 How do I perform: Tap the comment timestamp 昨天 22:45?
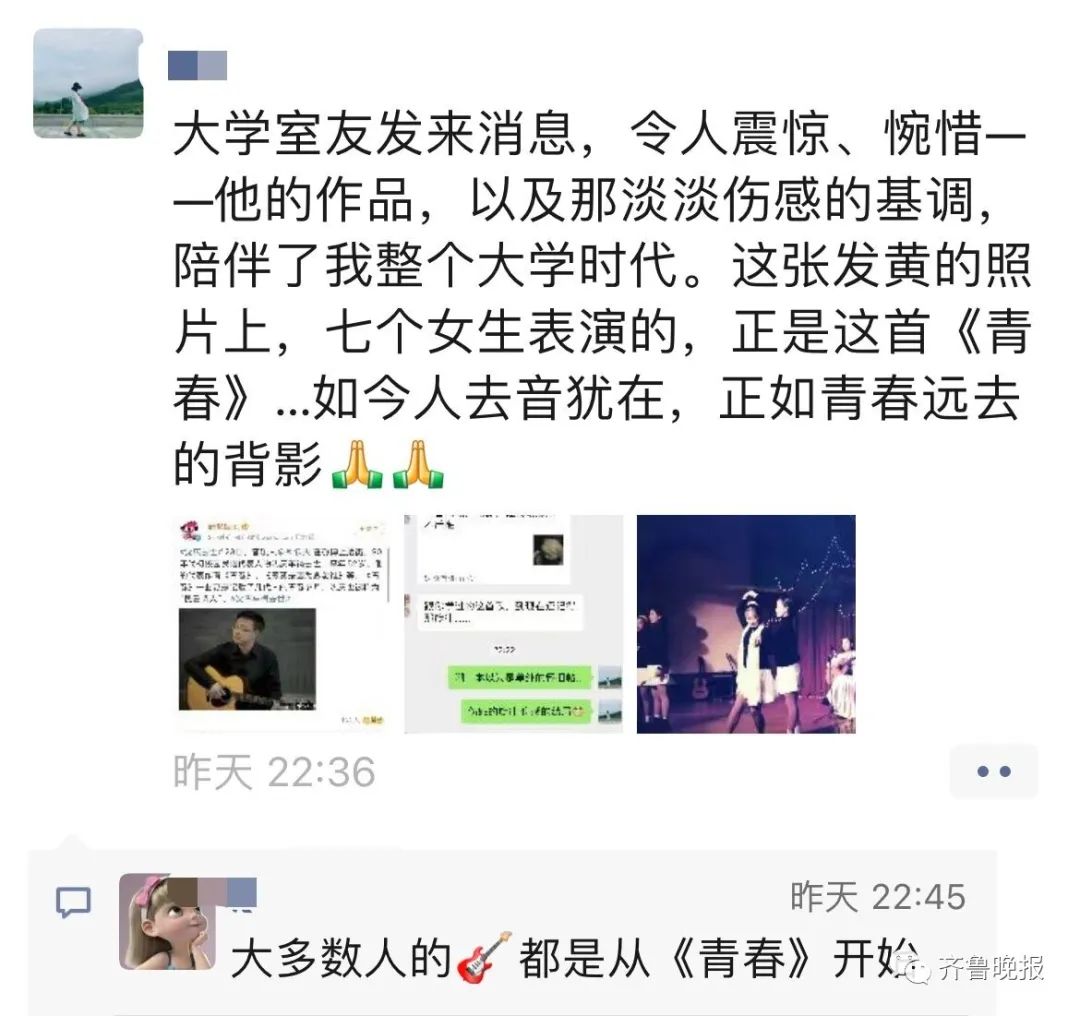pos(878,897)
